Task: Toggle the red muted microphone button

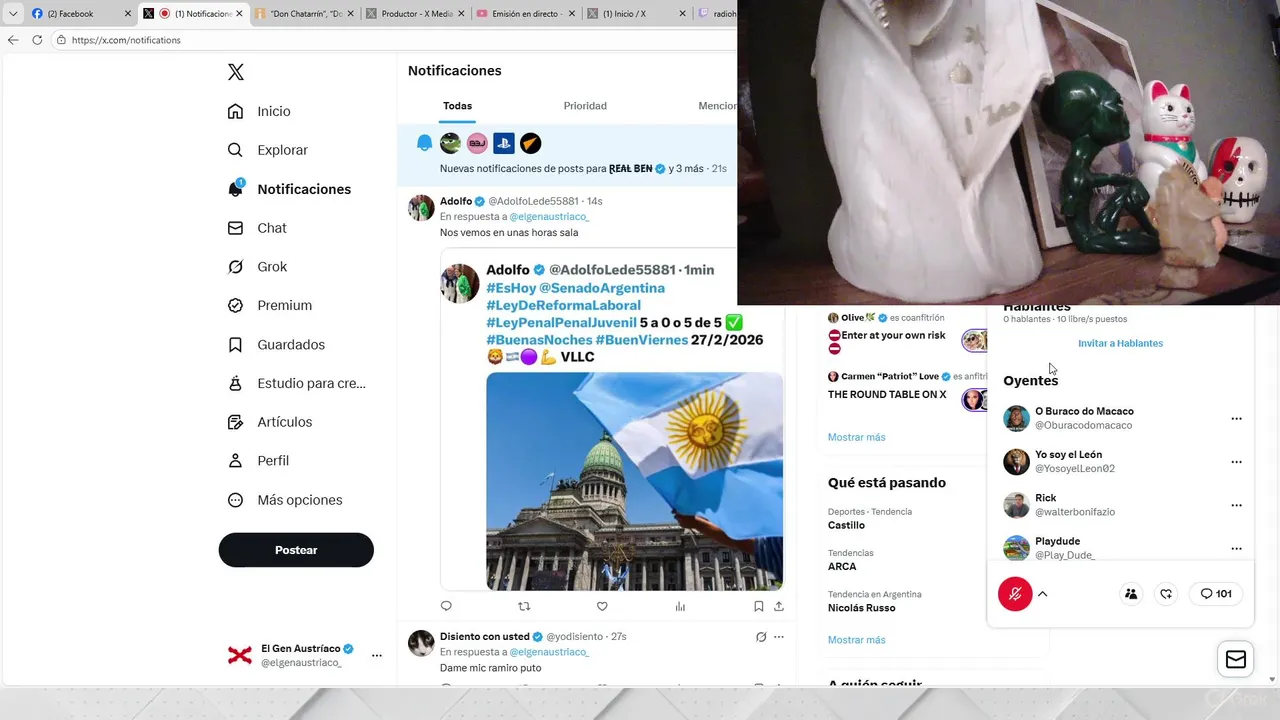Action: tap(1015, 594)
